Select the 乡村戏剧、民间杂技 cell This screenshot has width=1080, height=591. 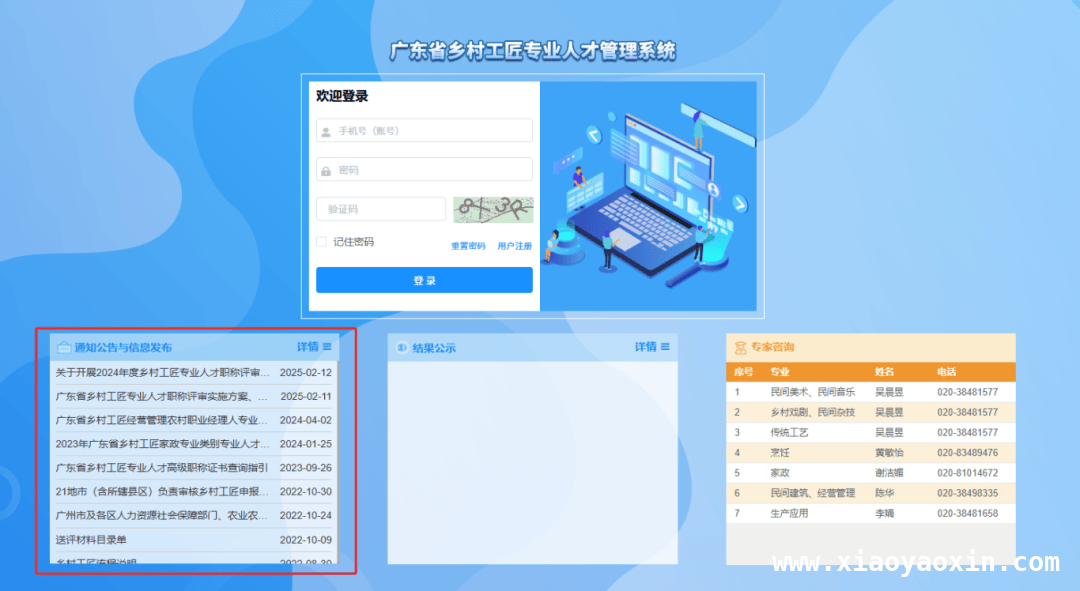pos(813,413)
